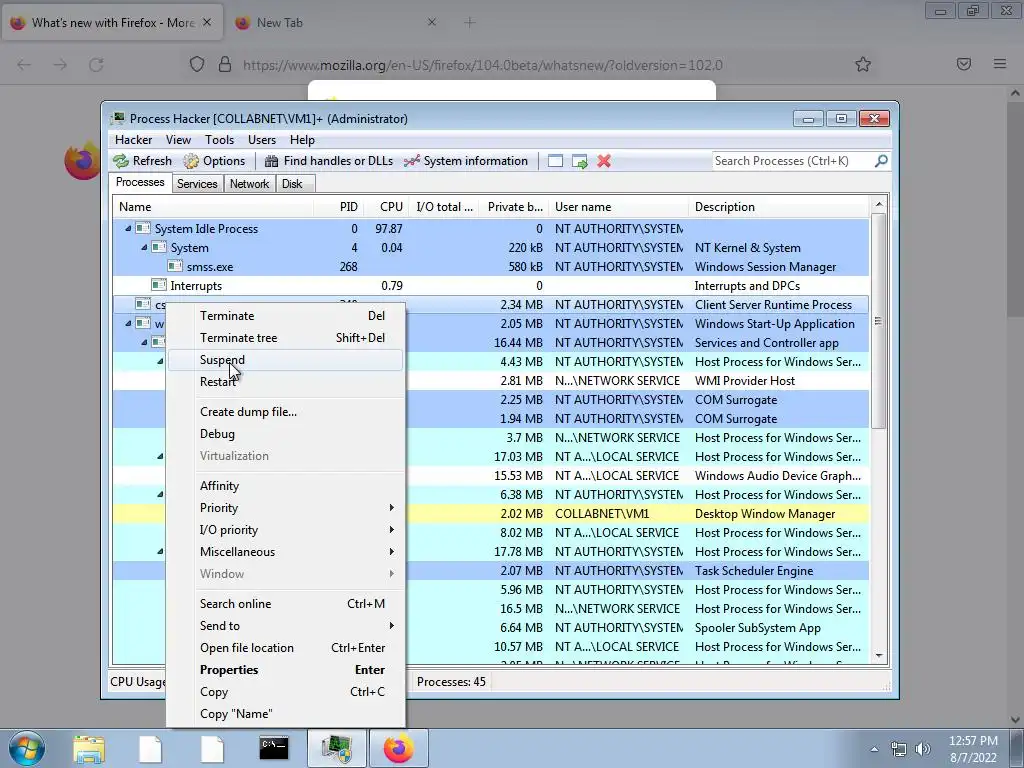This screenshot has width=1024, height=768.
Task: Switch to the Network tab
Action: click(249, 184)
